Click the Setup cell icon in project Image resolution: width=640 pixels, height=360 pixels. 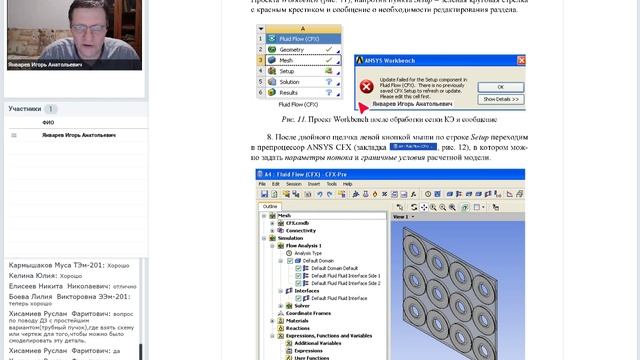click(271, 71)
